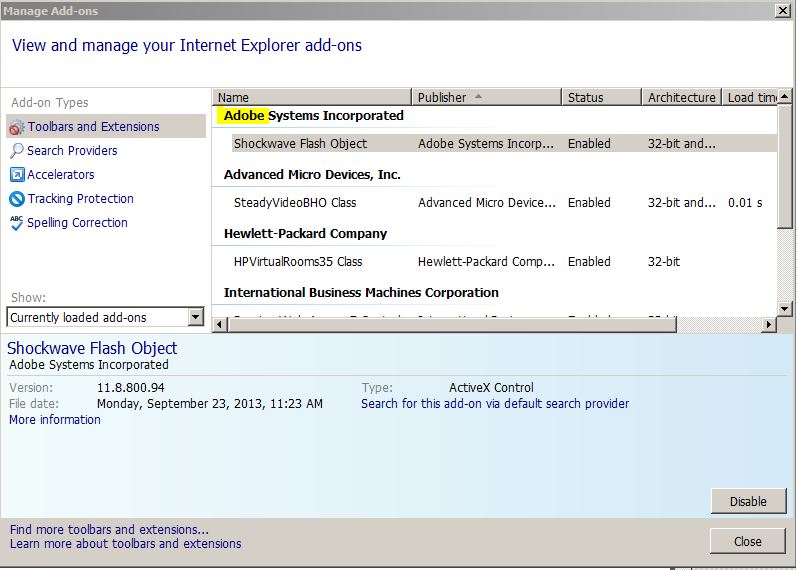The height and width of the screenshot is (570, 796).
Task: Click the 32-bit architecture cell for HPVirtualRooms35
Action: click(664, 261)
